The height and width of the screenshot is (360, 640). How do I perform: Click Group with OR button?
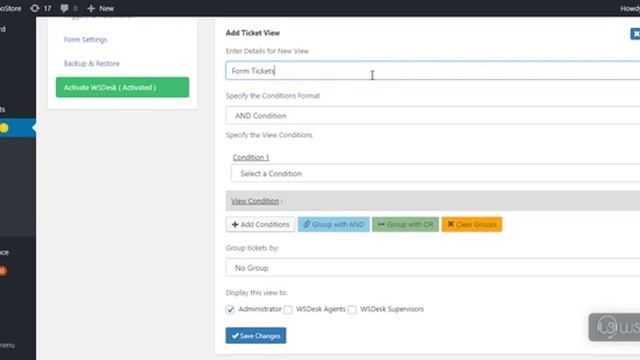tap(405, 224)
